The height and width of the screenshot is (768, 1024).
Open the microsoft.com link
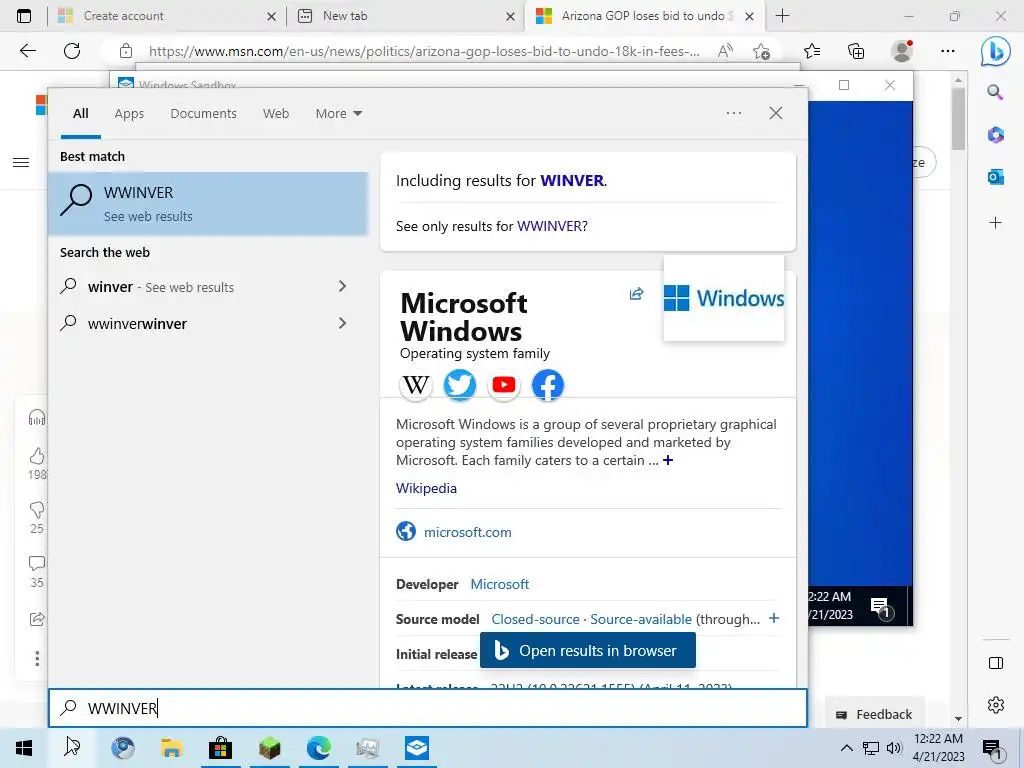click(468, 532)
